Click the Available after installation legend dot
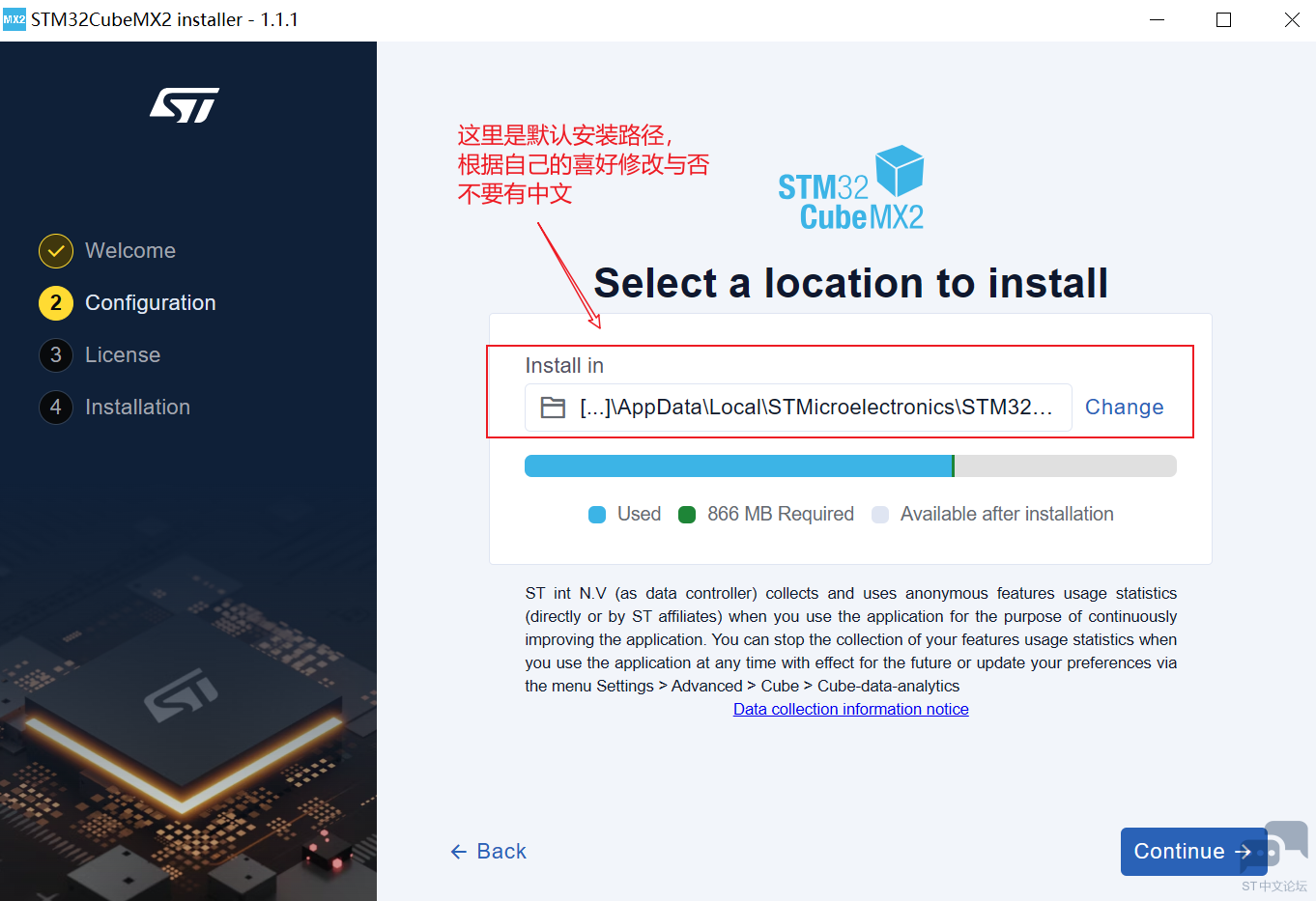Screen dimensions: 1316x901 click(x=880, y=515)
